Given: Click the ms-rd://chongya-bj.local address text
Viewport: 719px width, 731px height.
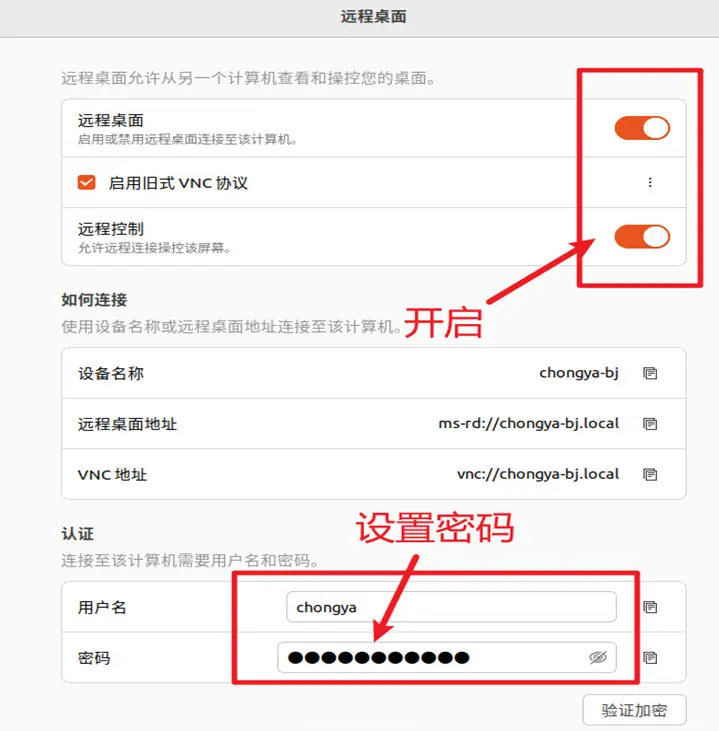Looking at the screenshot, I should [x=529, y=423].
